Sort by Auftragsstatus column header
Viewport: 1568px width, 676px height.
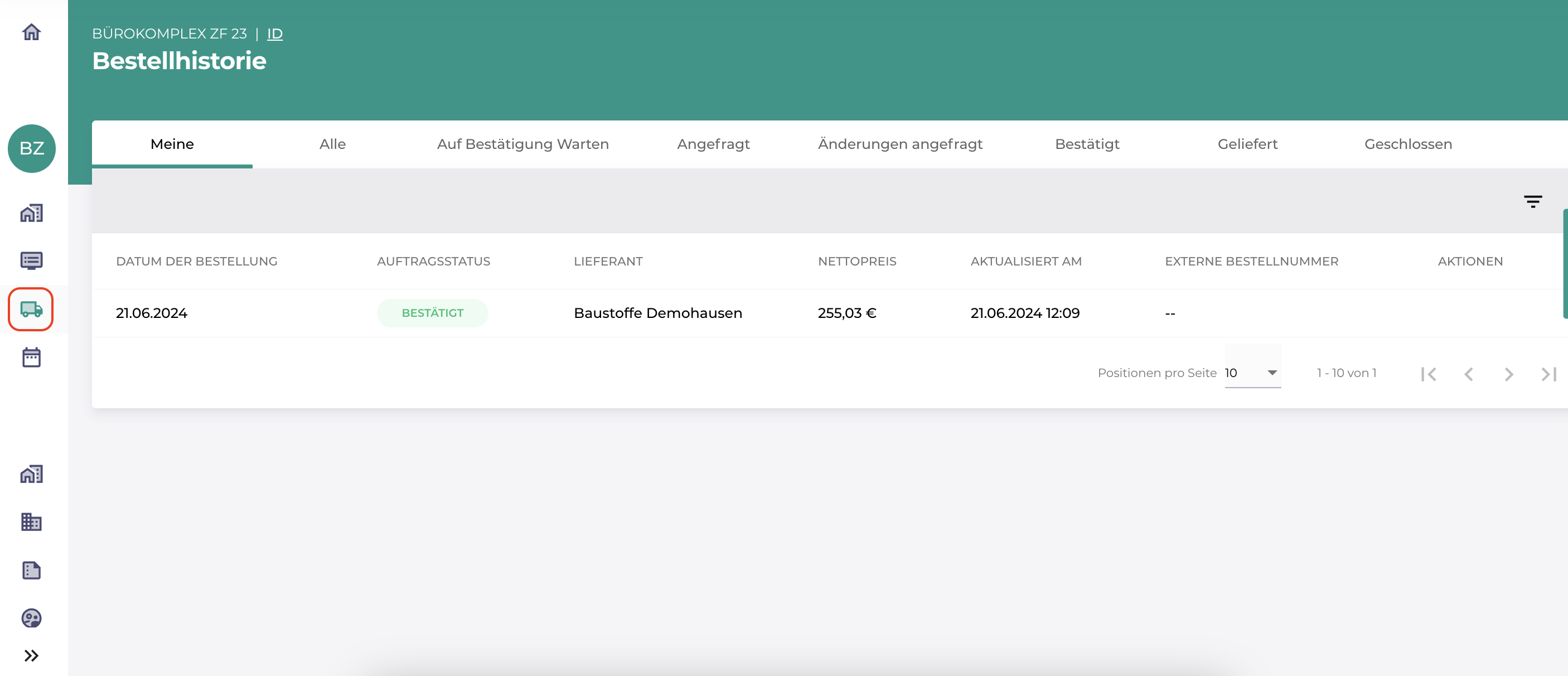click(433, 261)
